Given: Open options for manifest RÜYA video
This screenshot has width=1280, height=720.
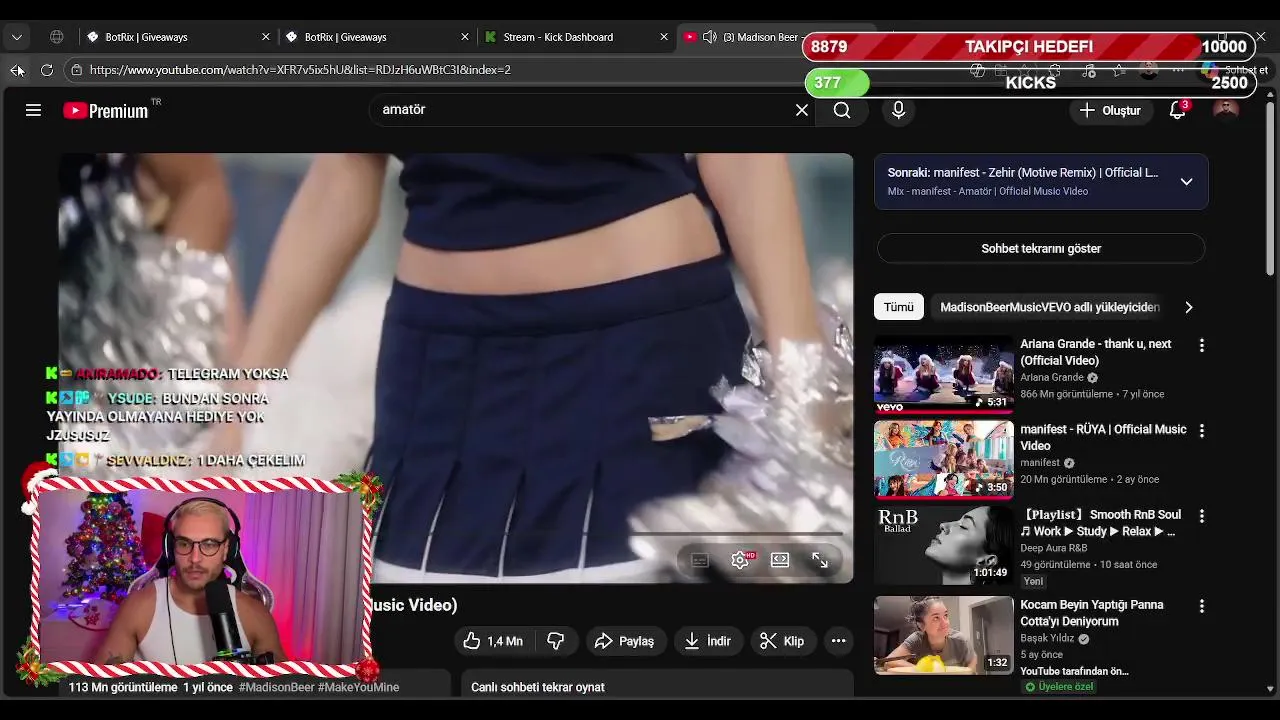Looking at the screenshot, I should coord(1202,430).
